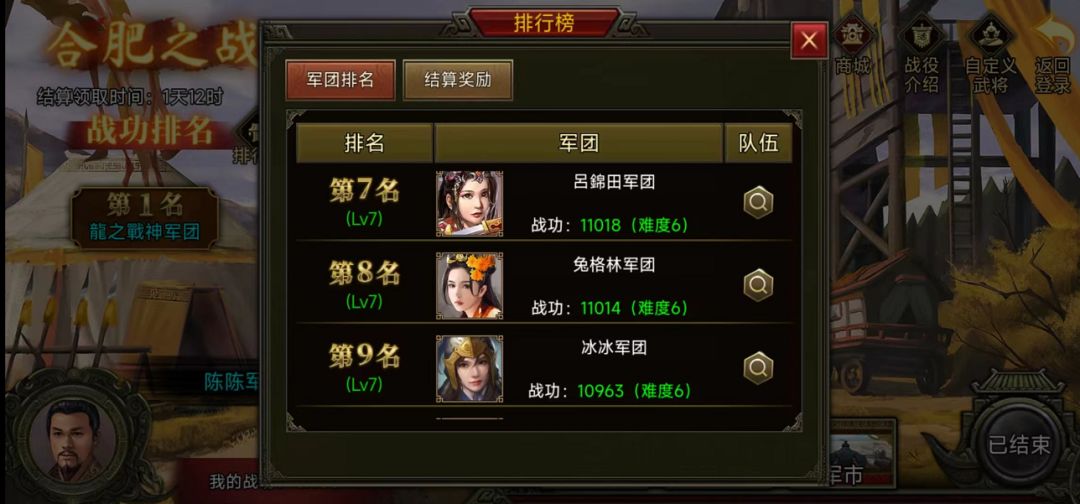Click the 返回登录 return arrow icon
This screenshot has width=1080, height=504.
point(1052,55)
